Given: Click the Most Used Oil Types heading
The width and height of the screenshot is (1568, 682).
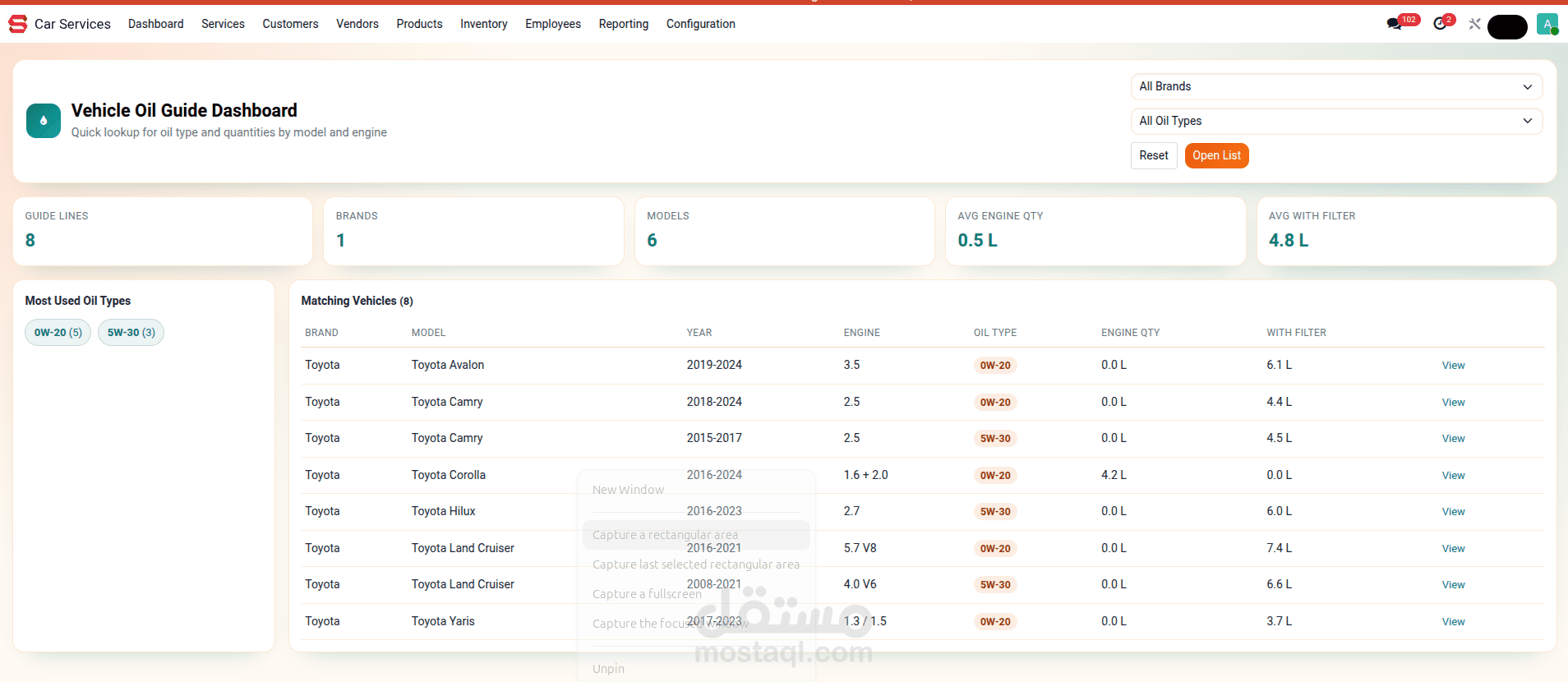Looking at the screenshot, I should point(78,301).
